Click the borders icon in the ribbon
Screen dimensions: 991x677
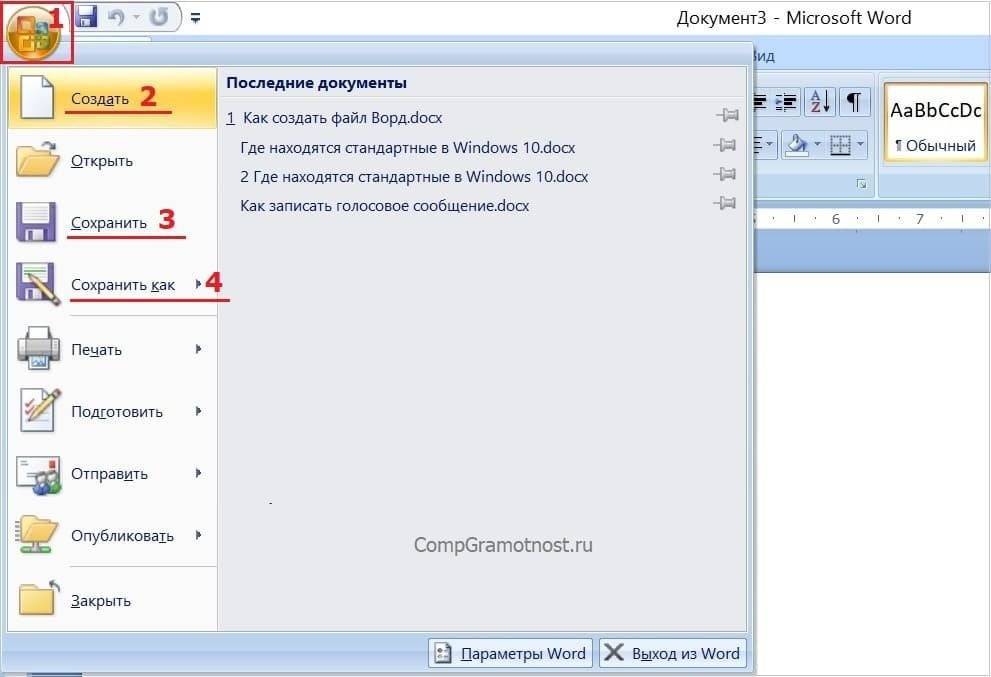click(838, 143)
